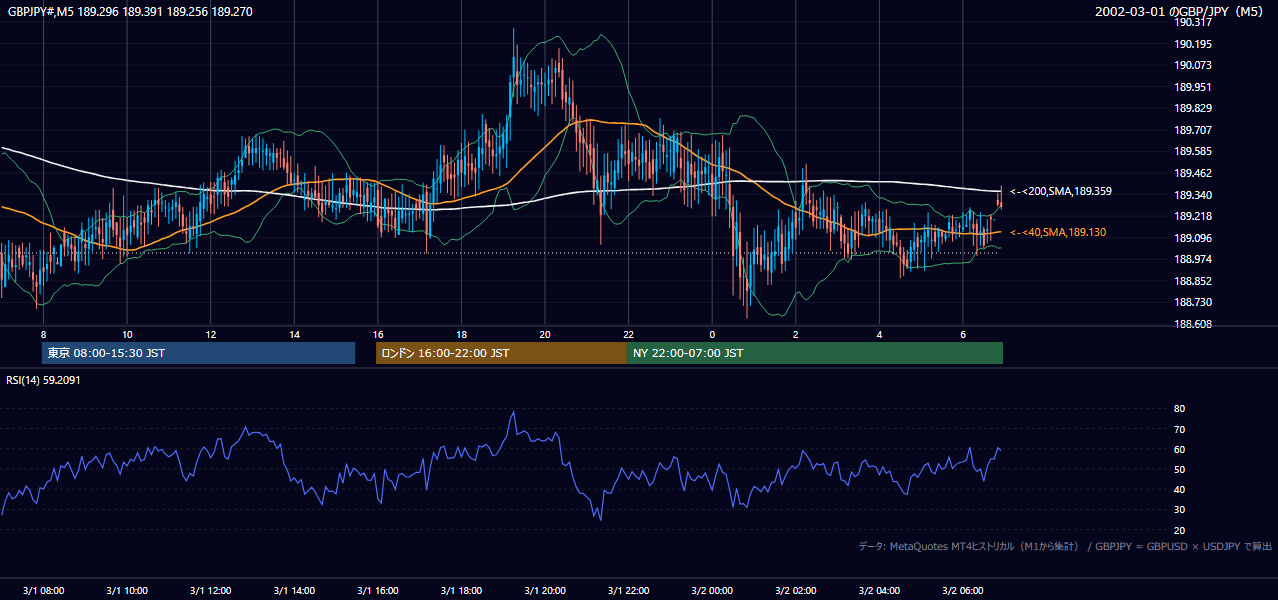Click the 3/2 04:00 bottom timeline label
1278x600 pixels.
pos(879,590)
